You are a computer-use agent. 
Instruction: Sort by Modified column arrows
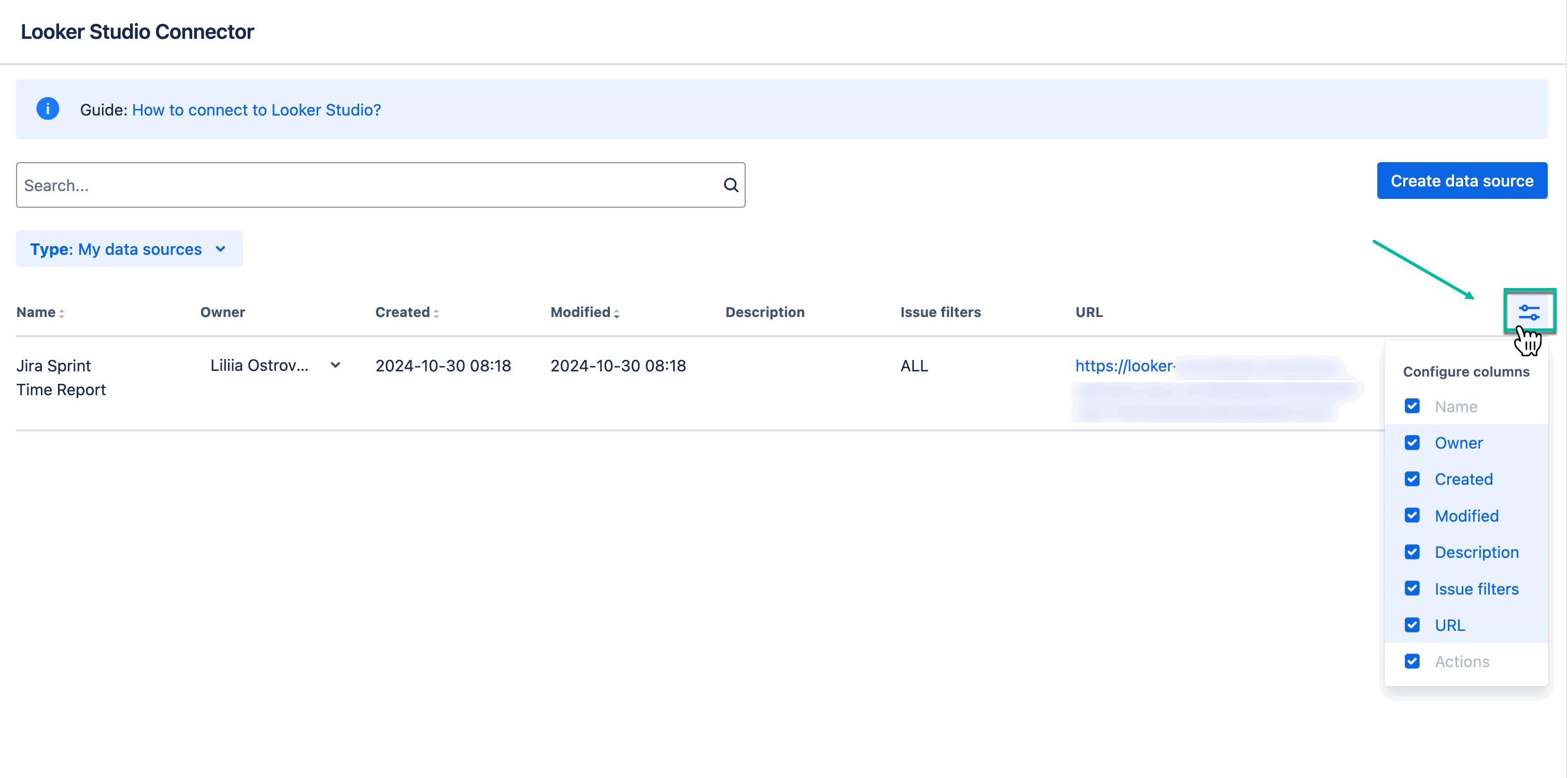click(x=616, y=313)
